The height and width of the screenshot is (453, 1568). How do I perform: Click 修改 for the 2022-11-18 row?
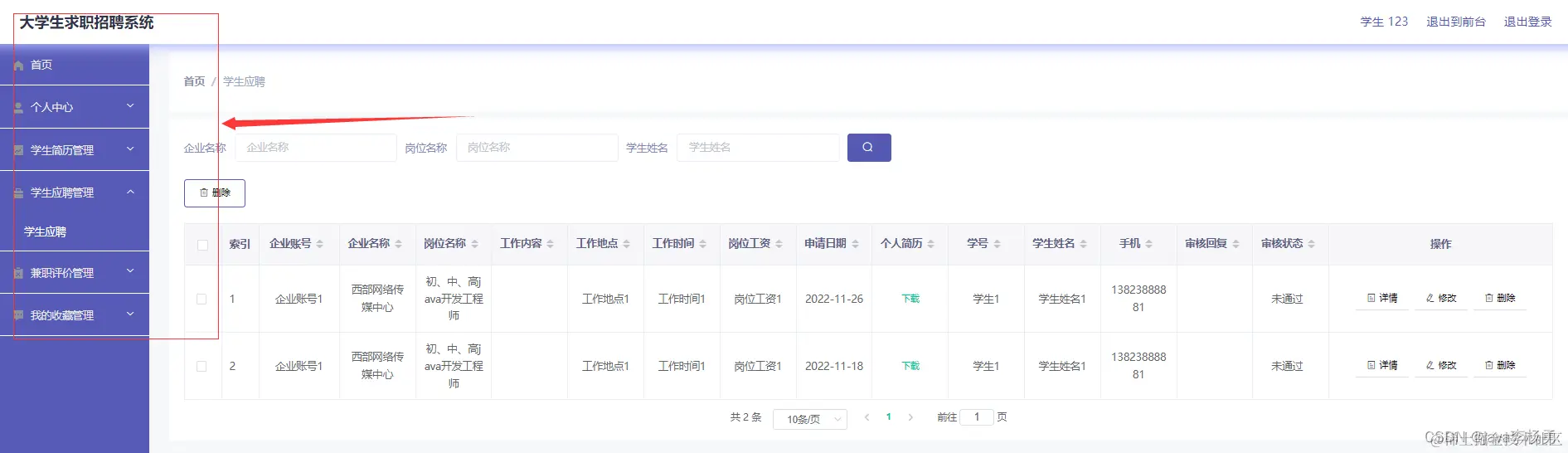(1441, 366)
